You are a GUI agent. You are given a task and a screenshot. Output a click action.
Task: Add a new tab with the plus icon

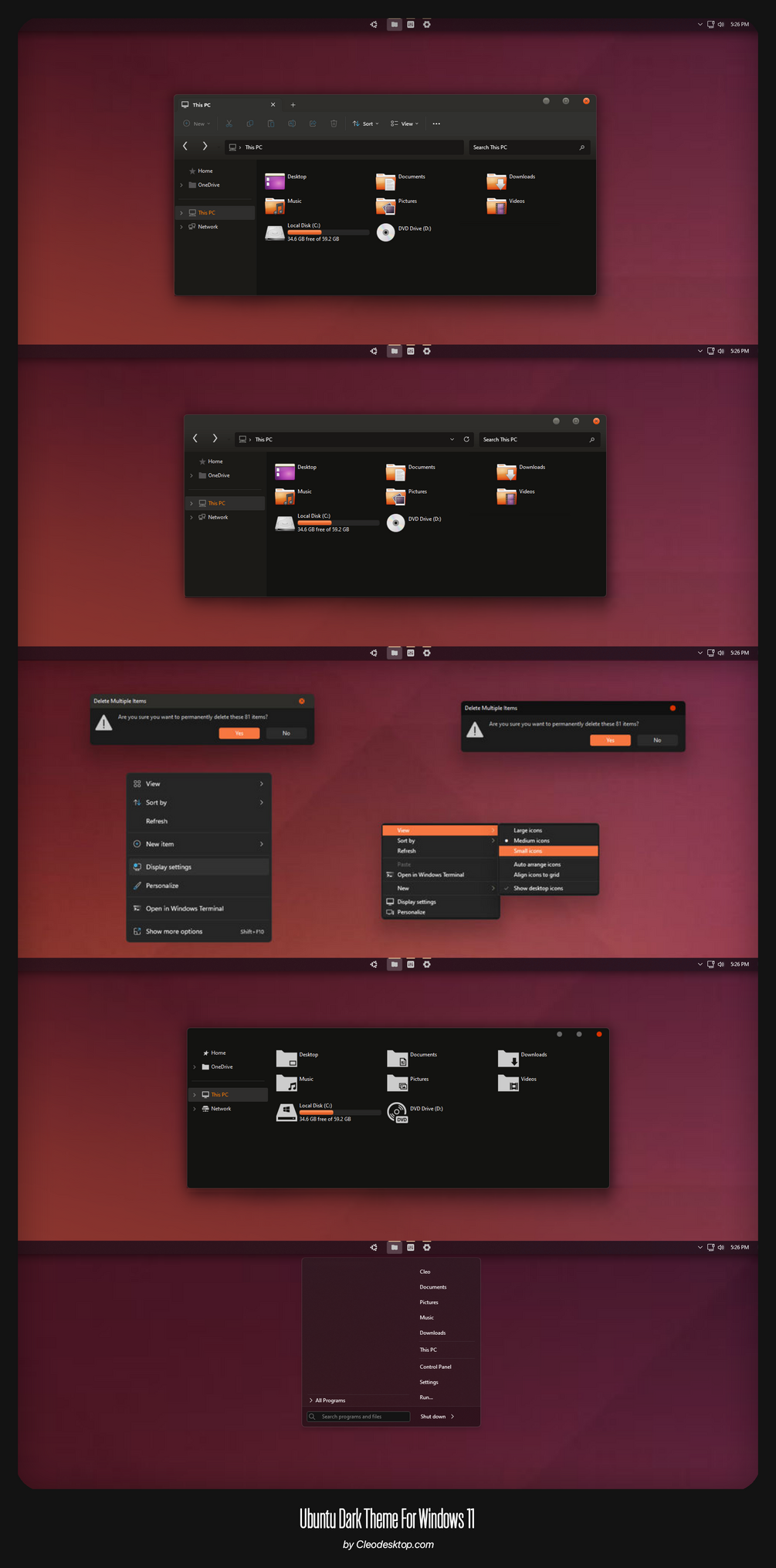pos(293,105)
